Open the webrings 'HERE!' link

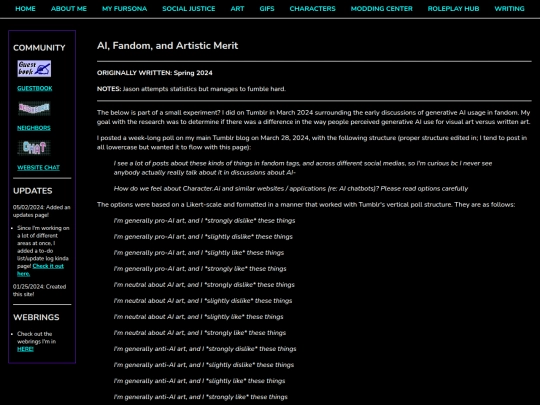tap(25, 349)
